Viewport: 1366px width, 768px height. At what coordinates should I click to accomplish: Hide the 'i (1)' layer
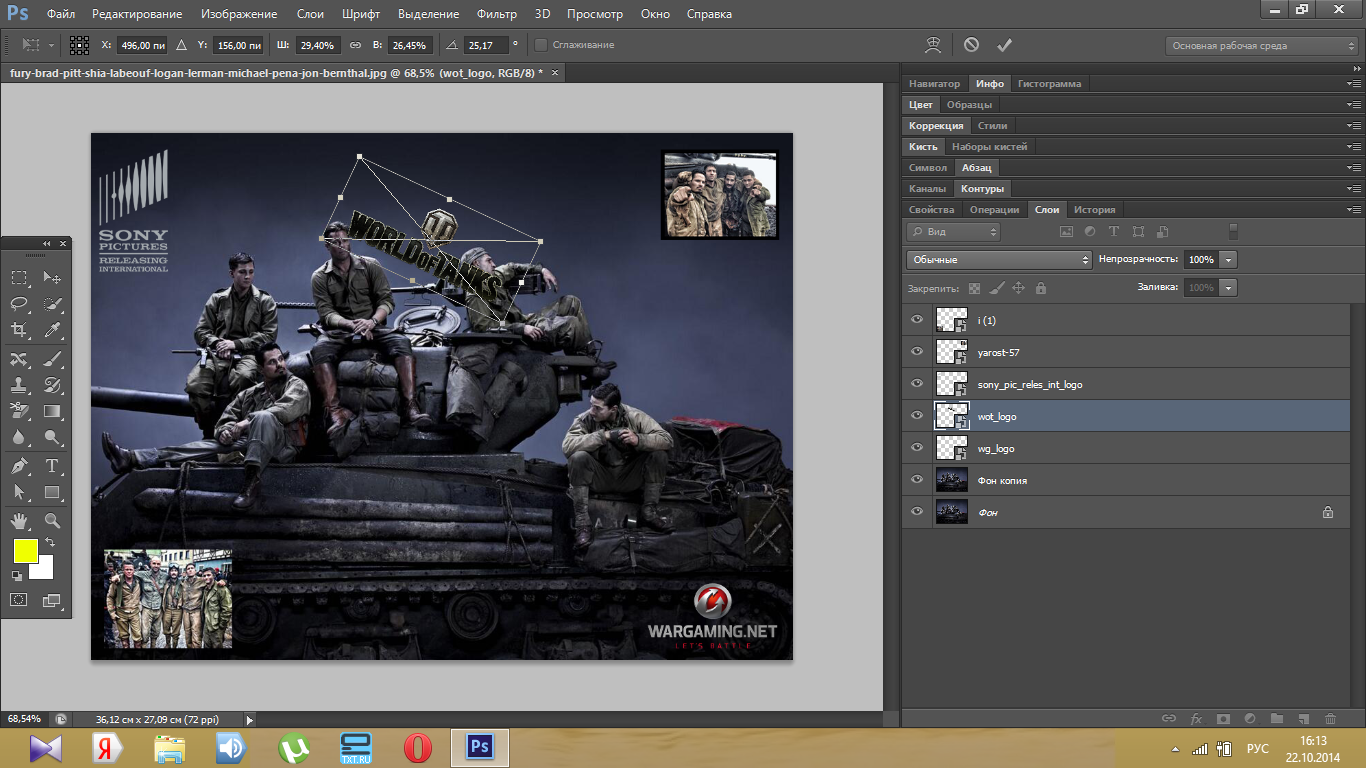pyautogui.click(x=917, y=320)
